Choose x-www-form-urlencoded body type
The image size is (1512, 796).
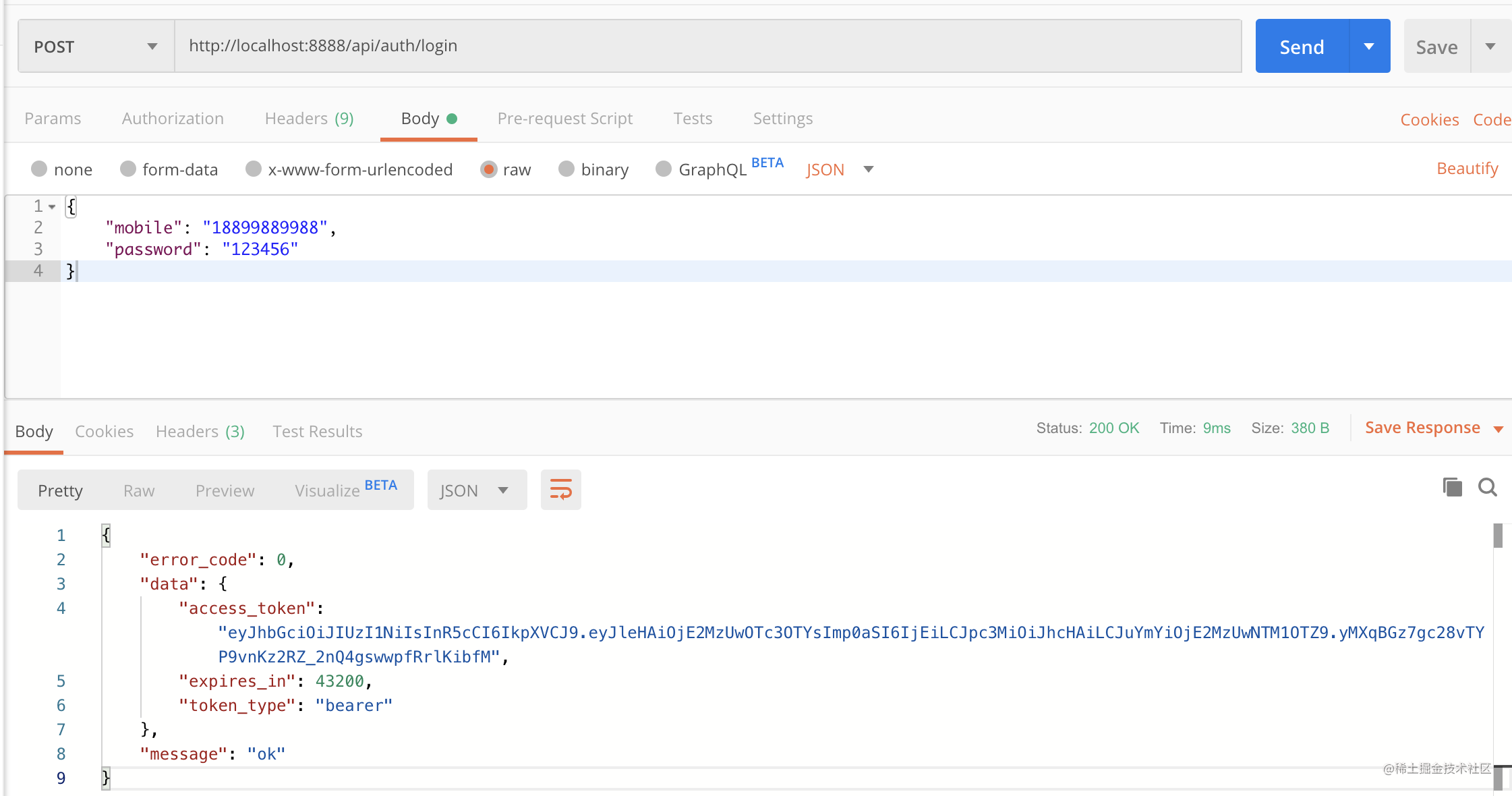(254, 169)
